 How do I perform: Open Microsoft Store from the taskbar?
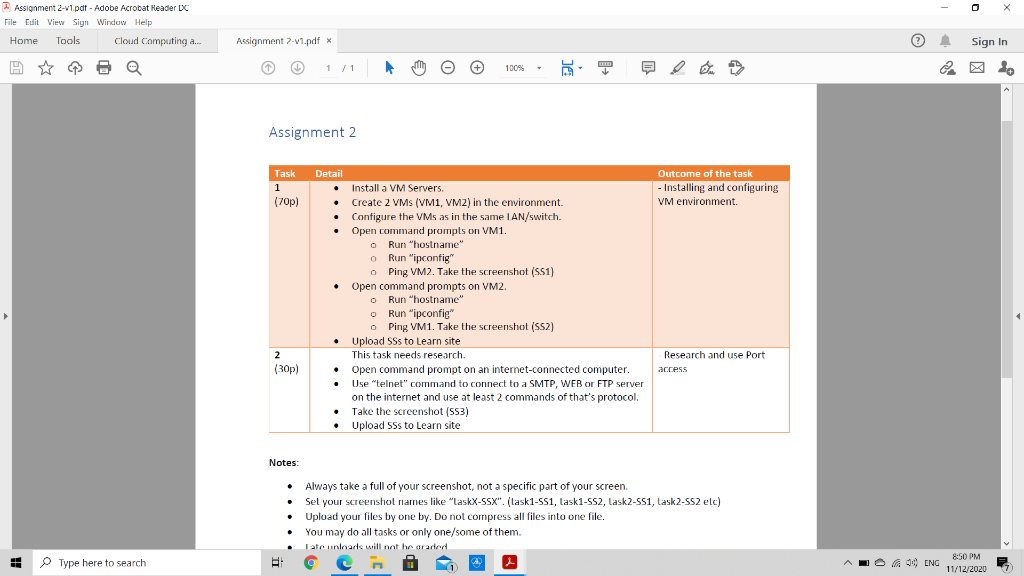pyautogui.click(x=410, y=562)
